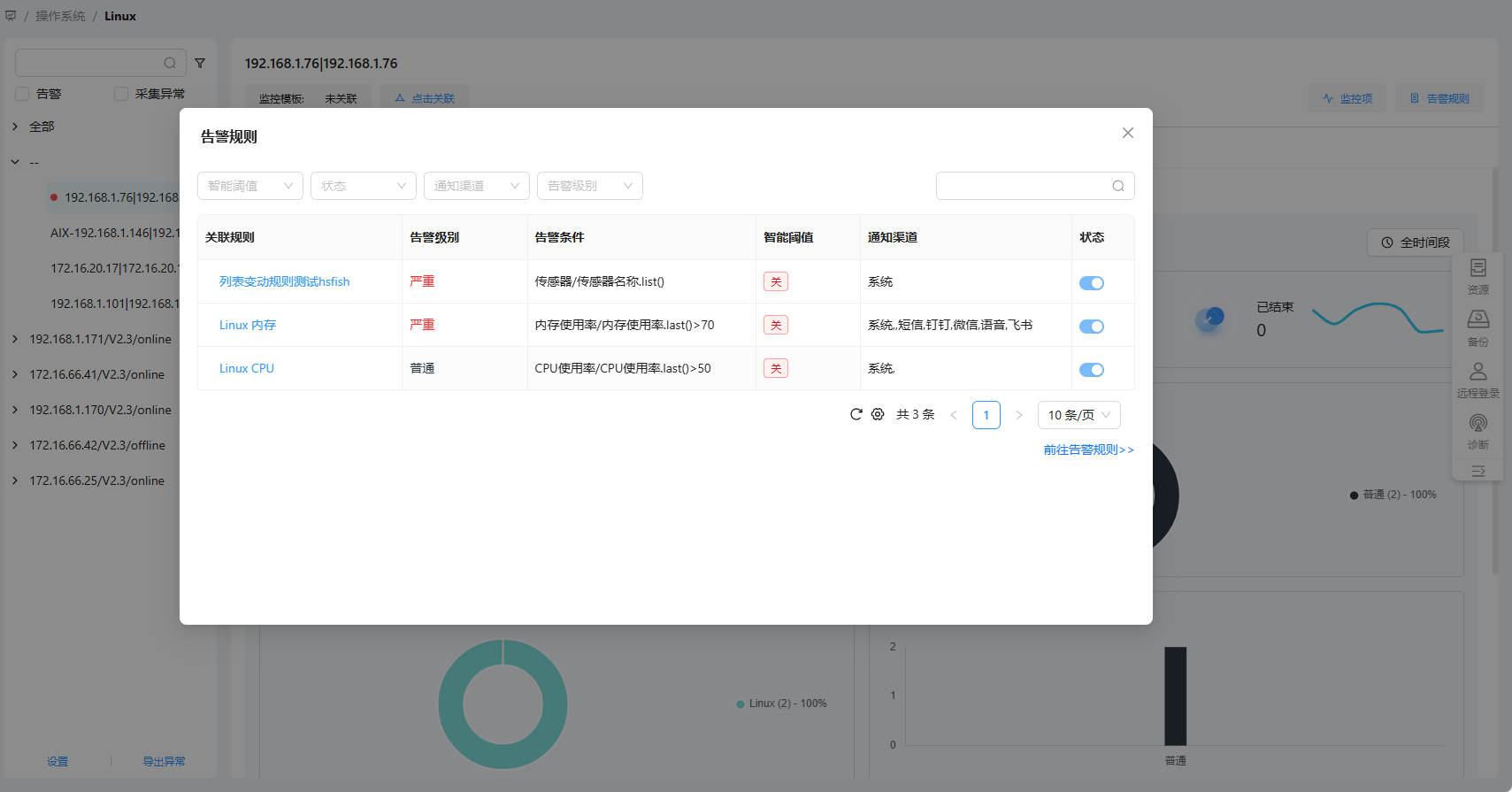Viewport: 1512px width, 792px height.
Task: Select AIX-192.168.1.146 host in tree
Action: (115, 233)
